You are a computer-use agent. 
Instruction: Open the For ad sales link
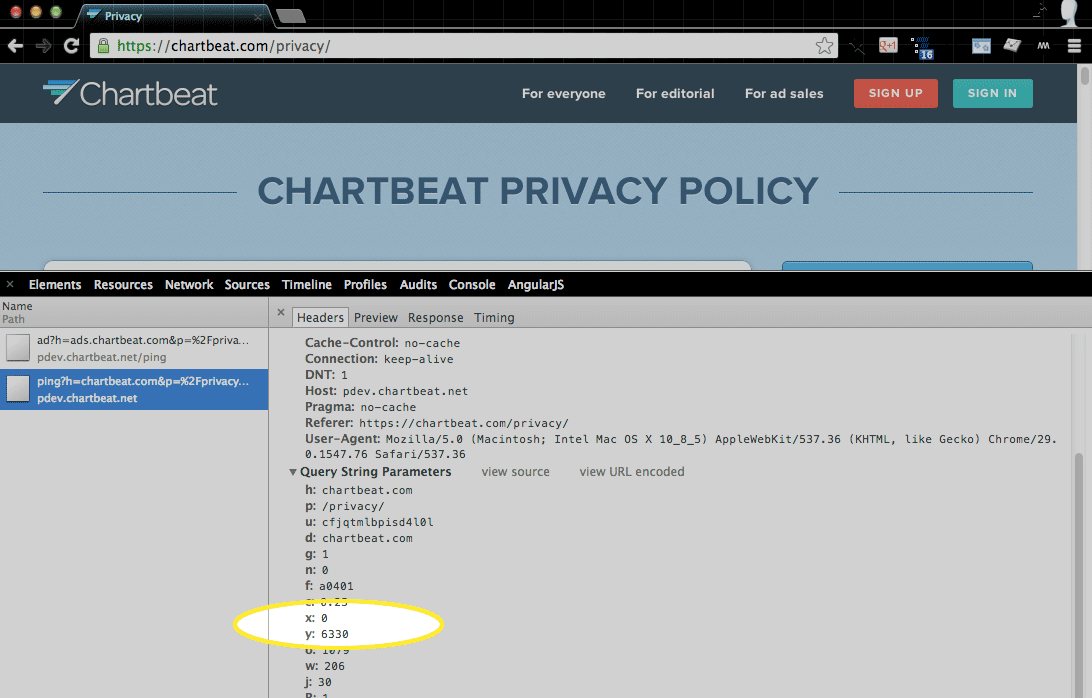tap(784, 93)
